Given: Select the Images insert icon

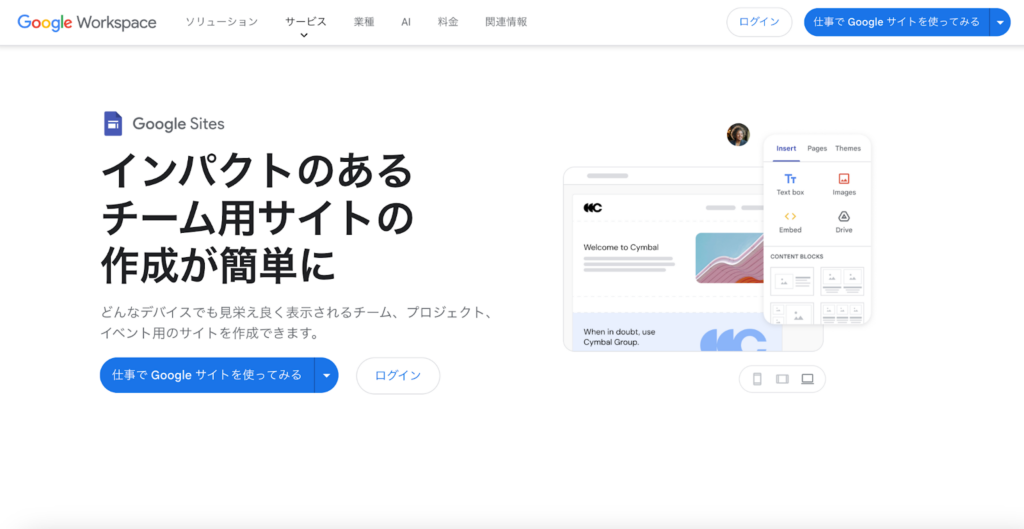Looking at the screenshot, I should (x=844, y=178).
